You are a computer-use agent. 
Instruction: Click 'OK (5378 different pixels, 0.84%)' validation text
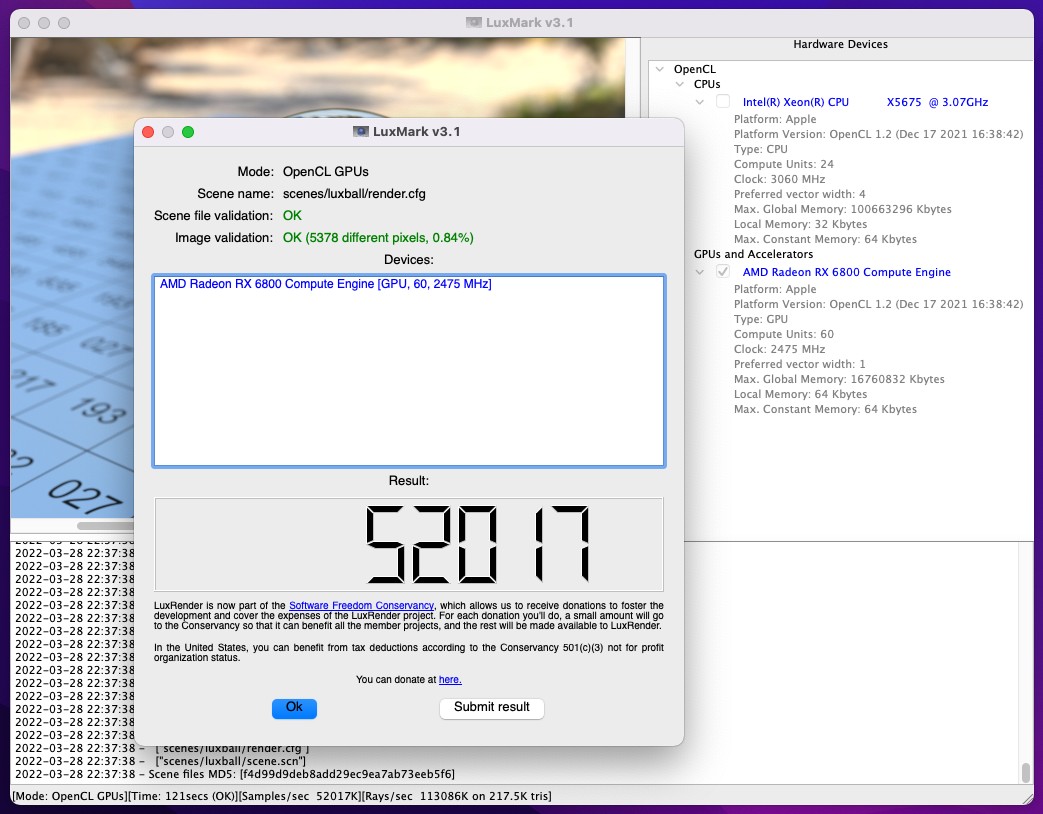click(x=378, y=237)
